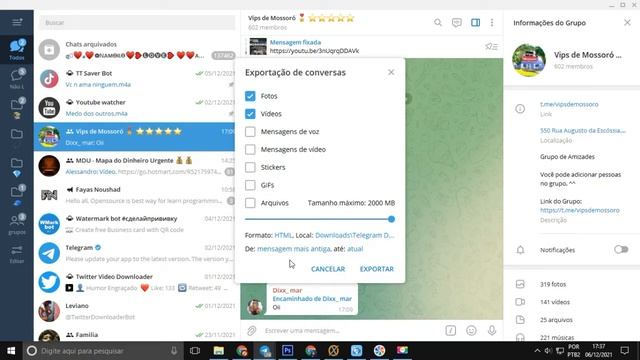
Task: Open the t.me/vipsdemossoro link
Action: [x=569, y=104]
